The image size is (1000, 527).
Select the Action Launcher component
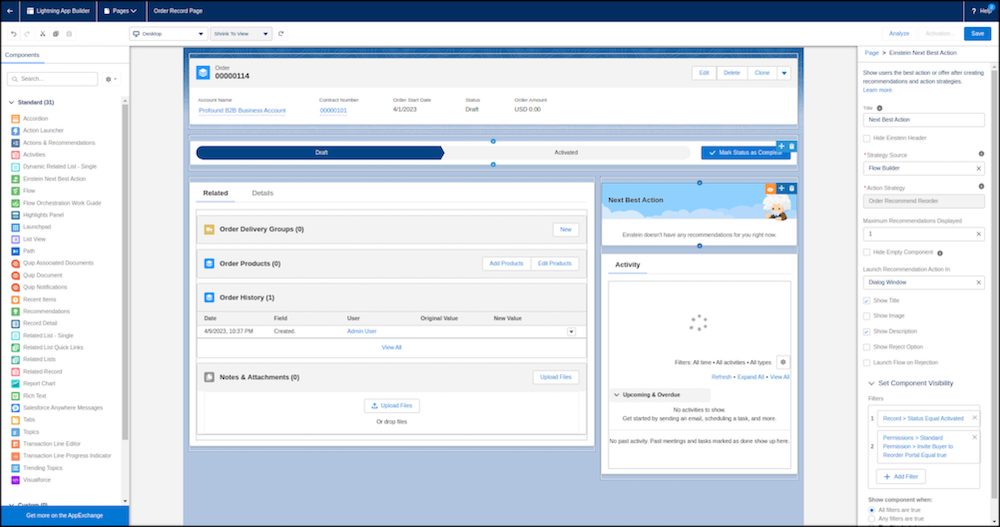coord(43,131)
